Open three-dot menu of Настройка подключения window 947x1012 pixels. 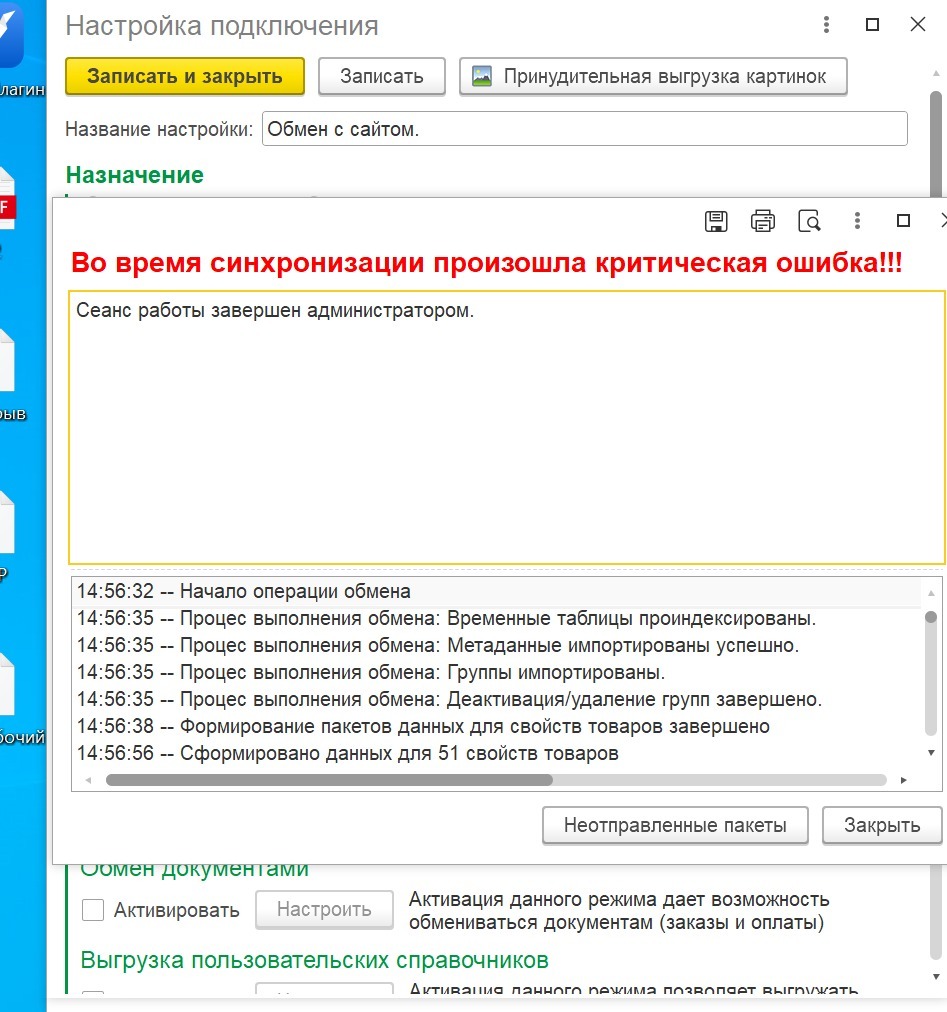click(x=826, y=25)
